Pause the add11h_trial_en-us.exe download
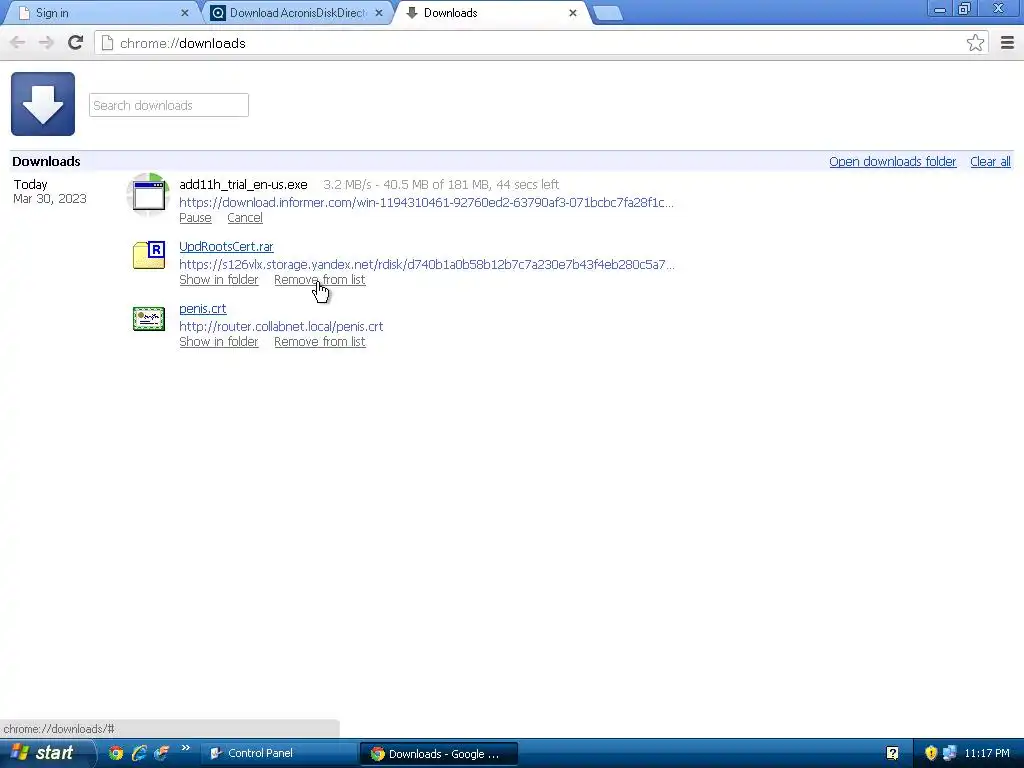1024x768 pixels. [195, 217]
